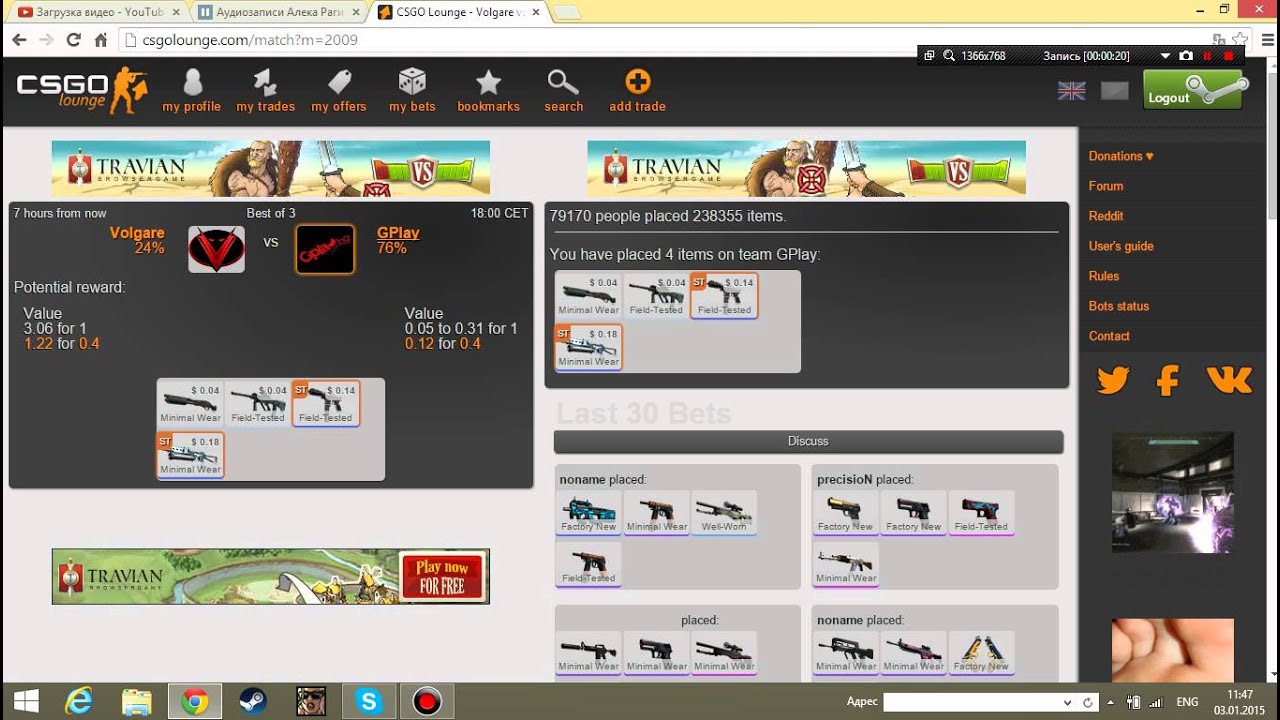Select the Volgare team logo
Screen dimensions: 1280x720
217,249
